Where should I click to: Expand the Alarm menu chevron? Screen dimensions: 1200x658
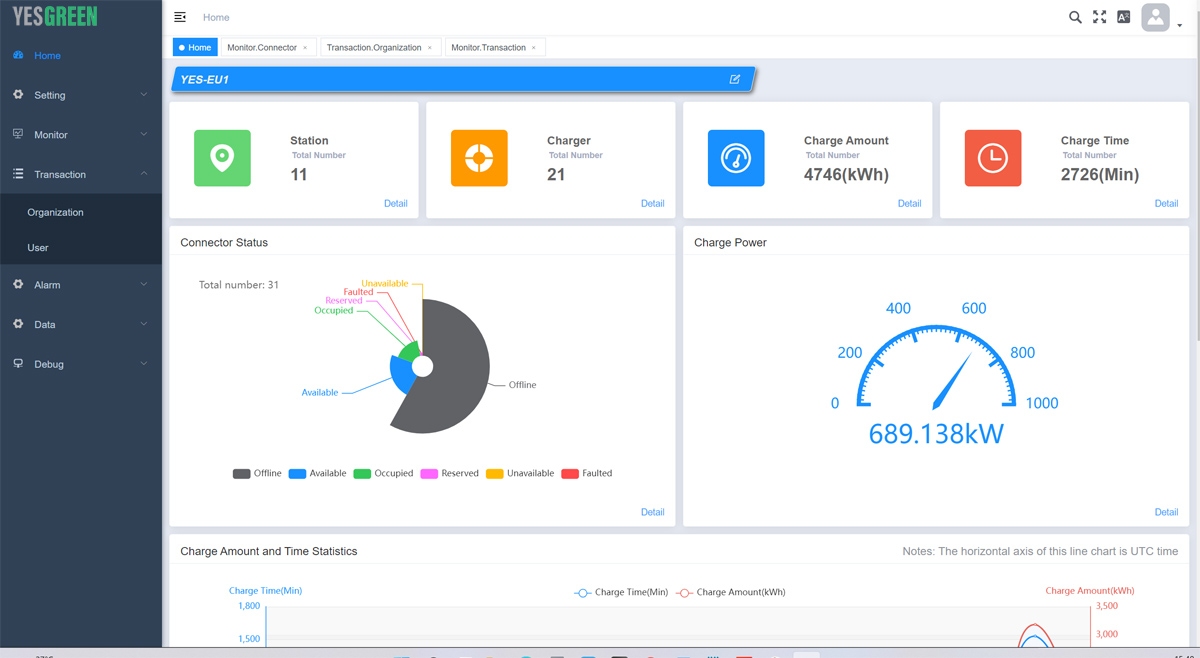[144, 285]
